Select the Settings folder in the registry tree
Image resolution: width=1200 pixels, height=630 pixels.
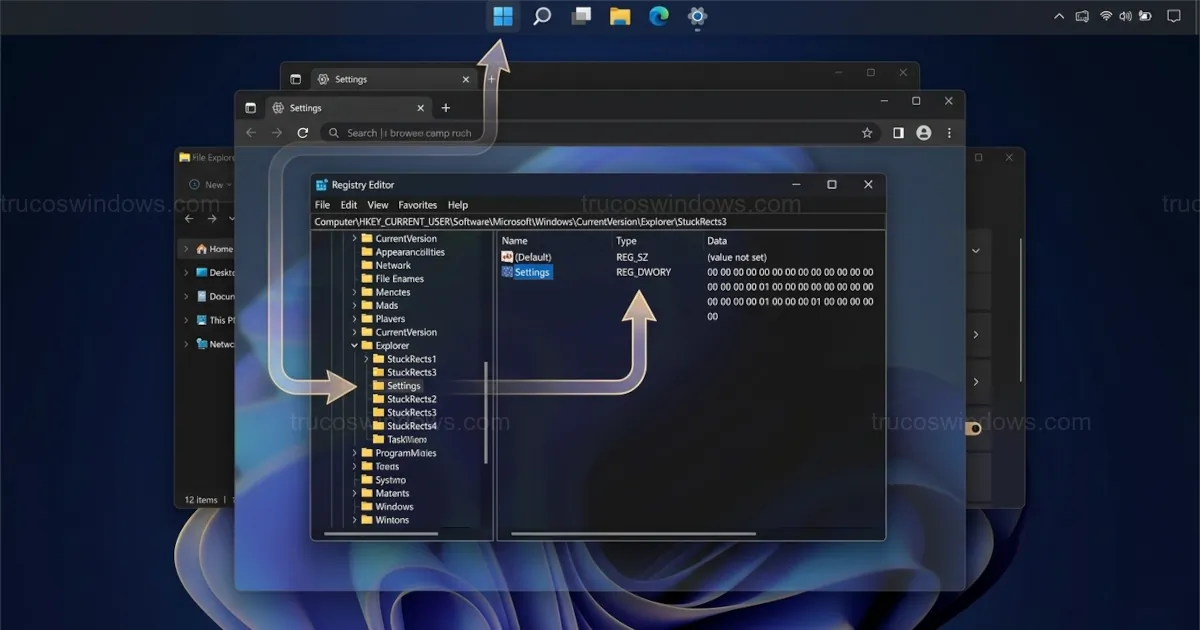(x=404, y=386)
